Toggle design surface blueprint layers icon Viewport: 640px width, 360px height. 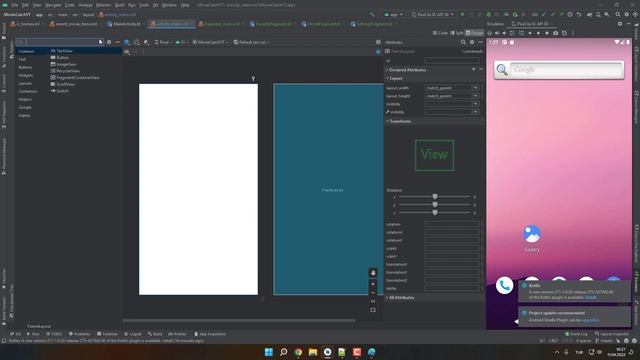coord(127,42)
